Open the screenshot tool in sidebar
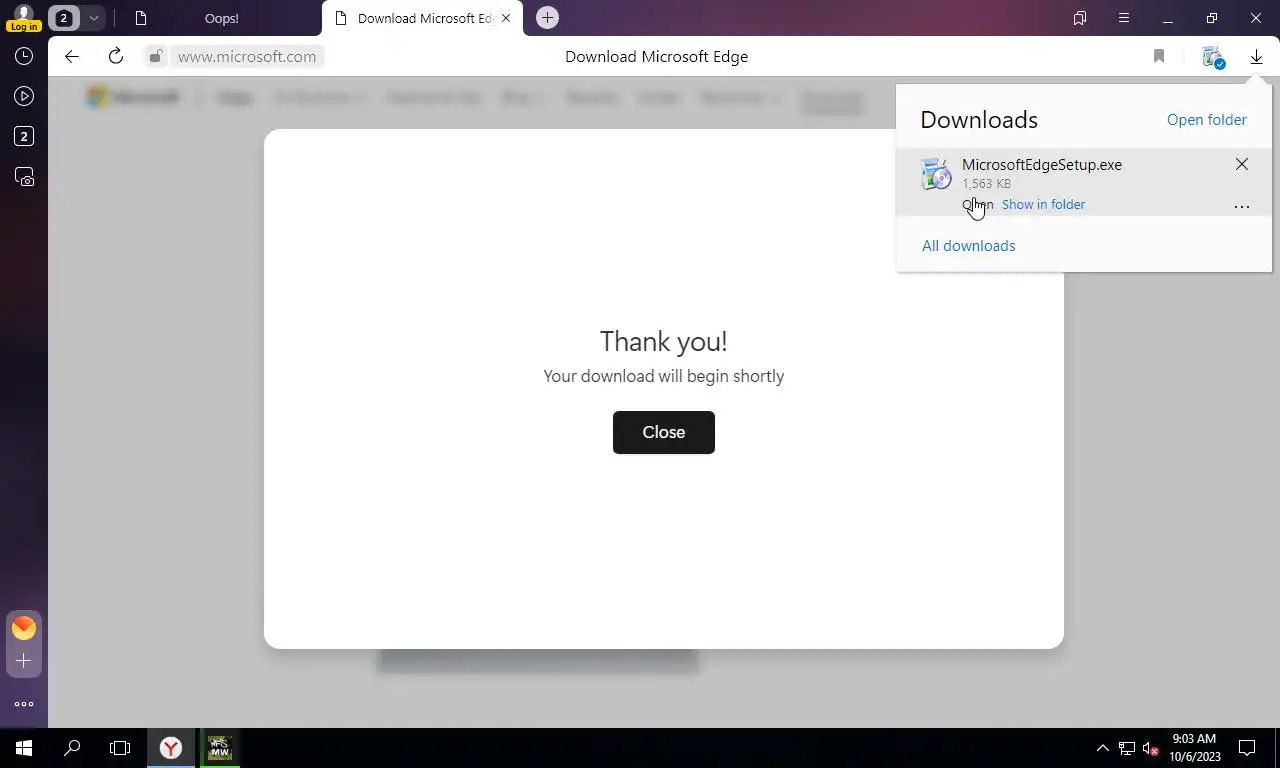1280x768 pixels. click(24, 177)
